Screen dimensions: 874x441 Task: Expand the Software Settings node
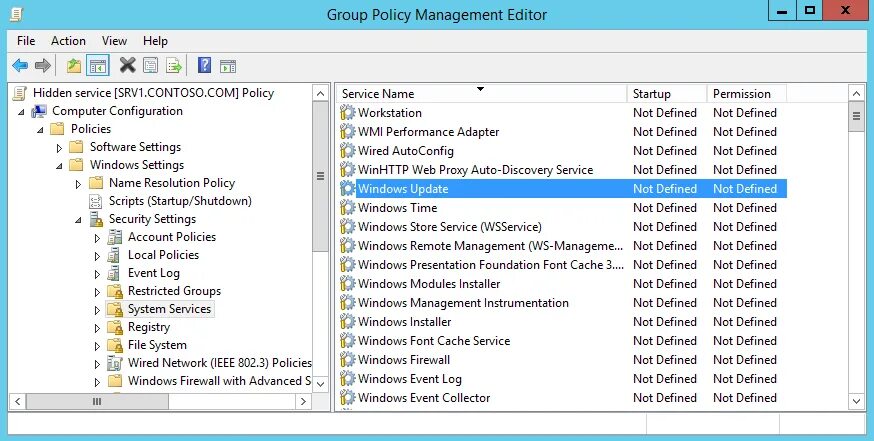coord(60,147)
